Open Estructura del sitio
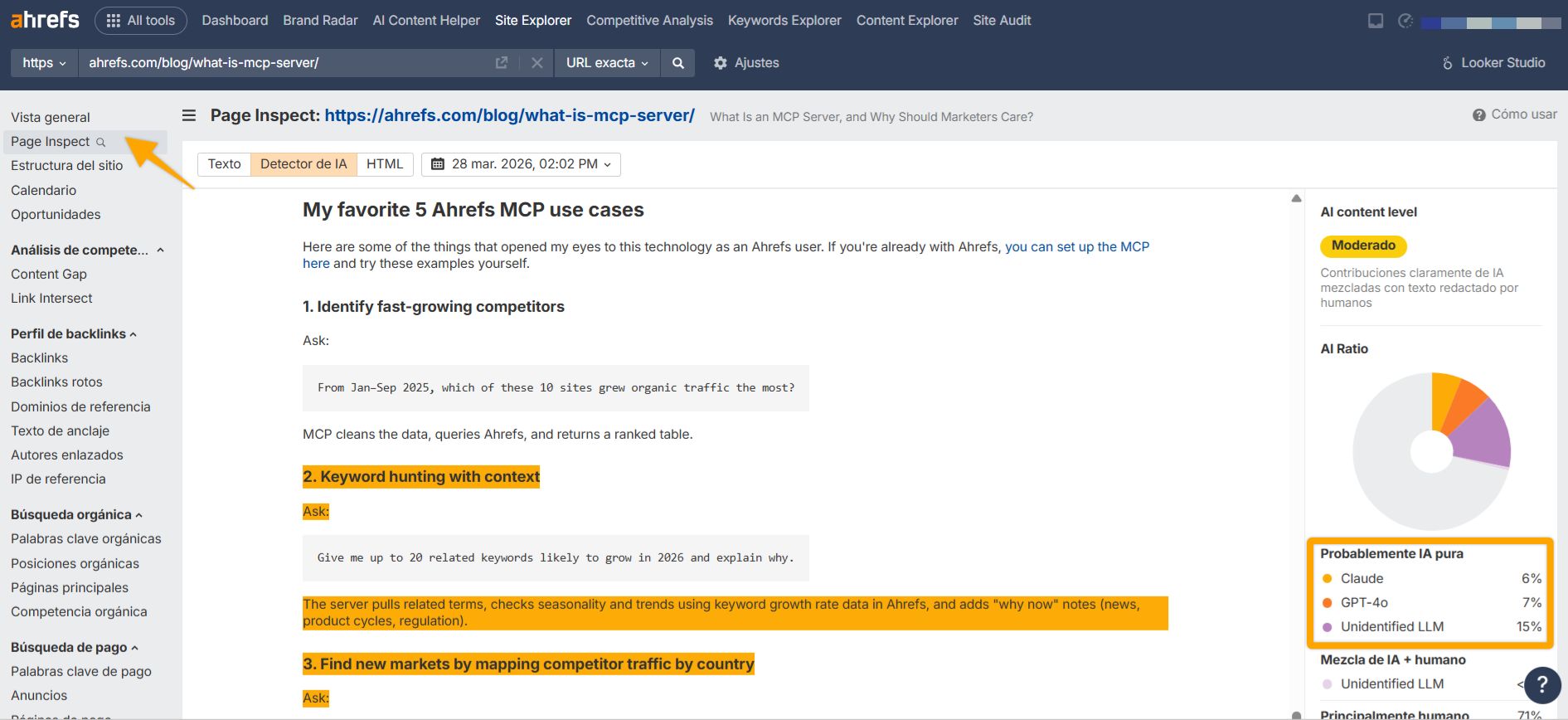The height and width of the screenshot is (720, 1568). pos(66,166)
